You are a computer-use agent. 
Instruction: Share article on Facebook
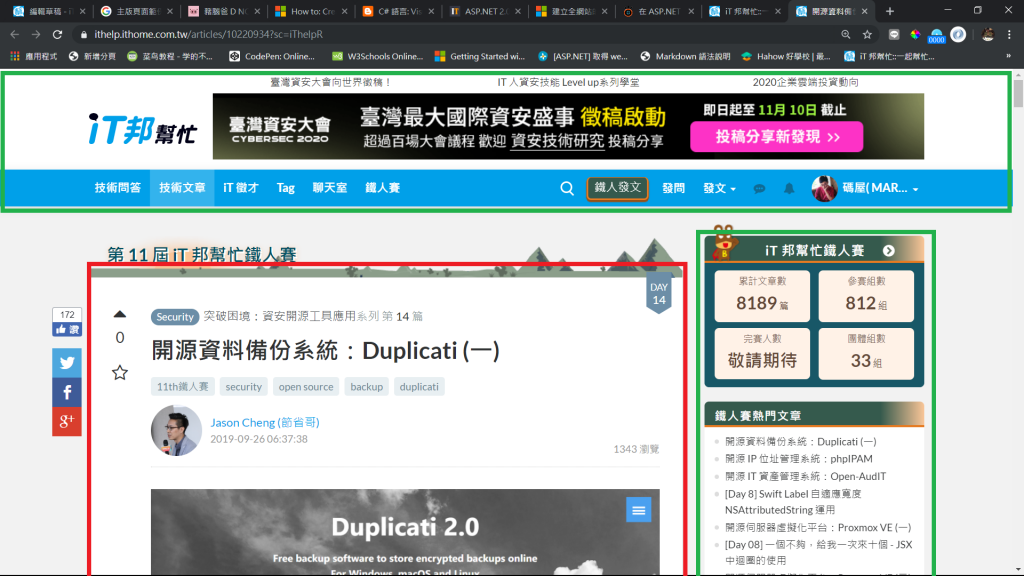click(x=67, y=392)
